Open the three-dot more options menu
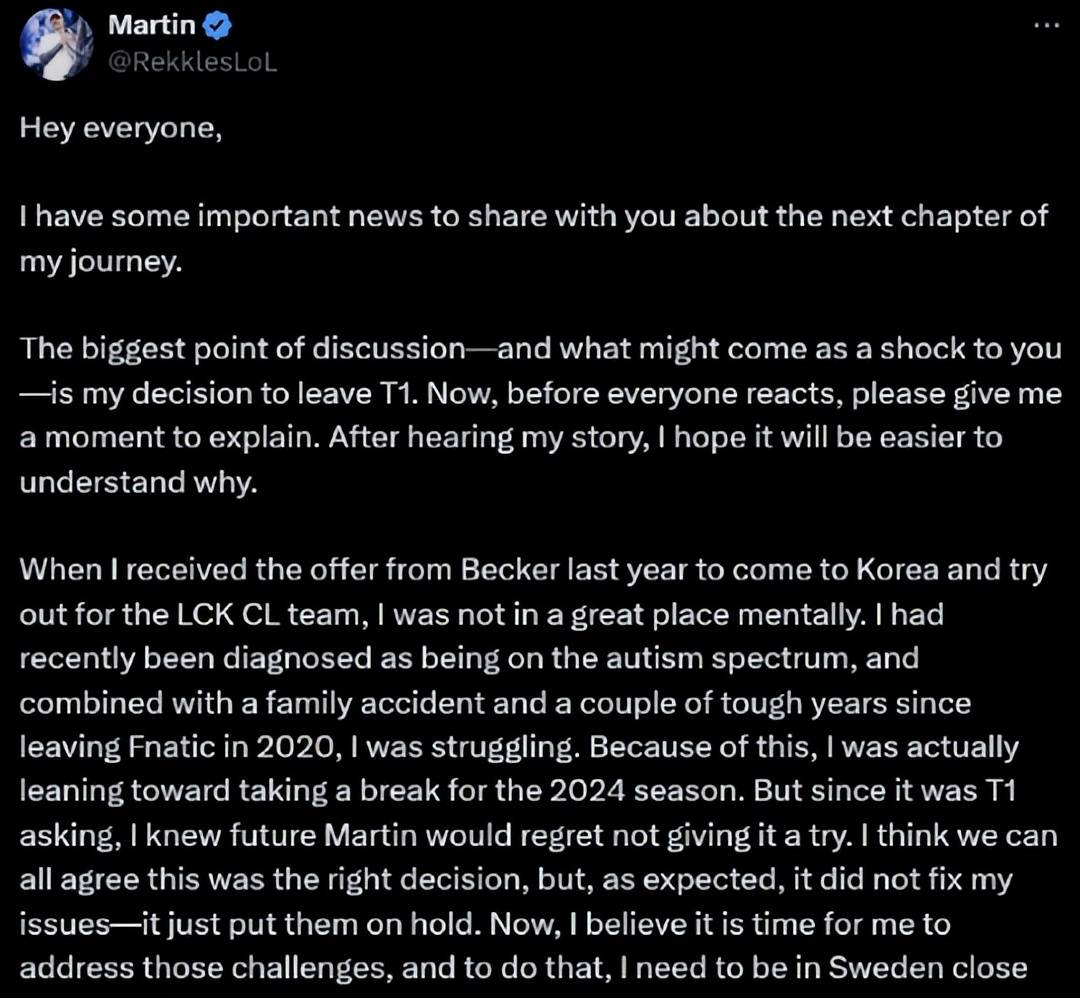The image size is (1080, 998). [x=1046, y=25]
